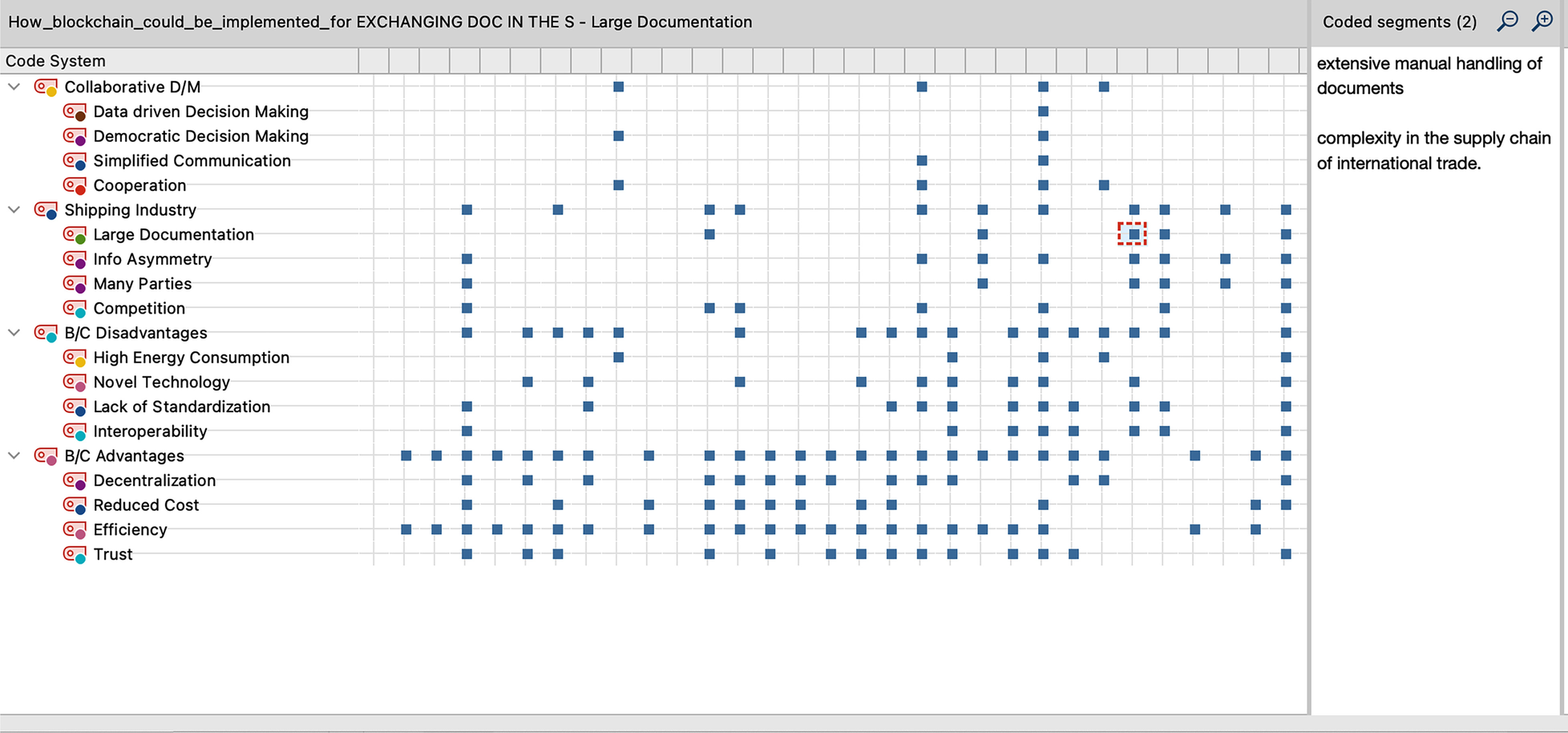This screenshot has height=733, width=1568.
Task: Select the Collaborative D/M code name
Action: [132, 87]
